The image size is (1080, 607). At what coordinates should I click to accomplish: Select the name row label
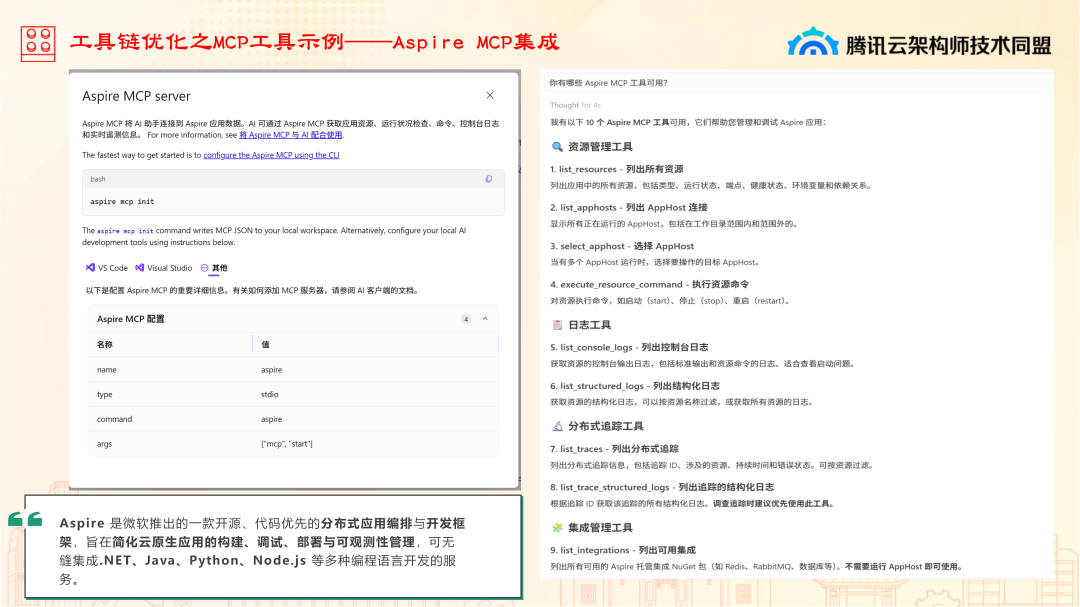(107, 370)
